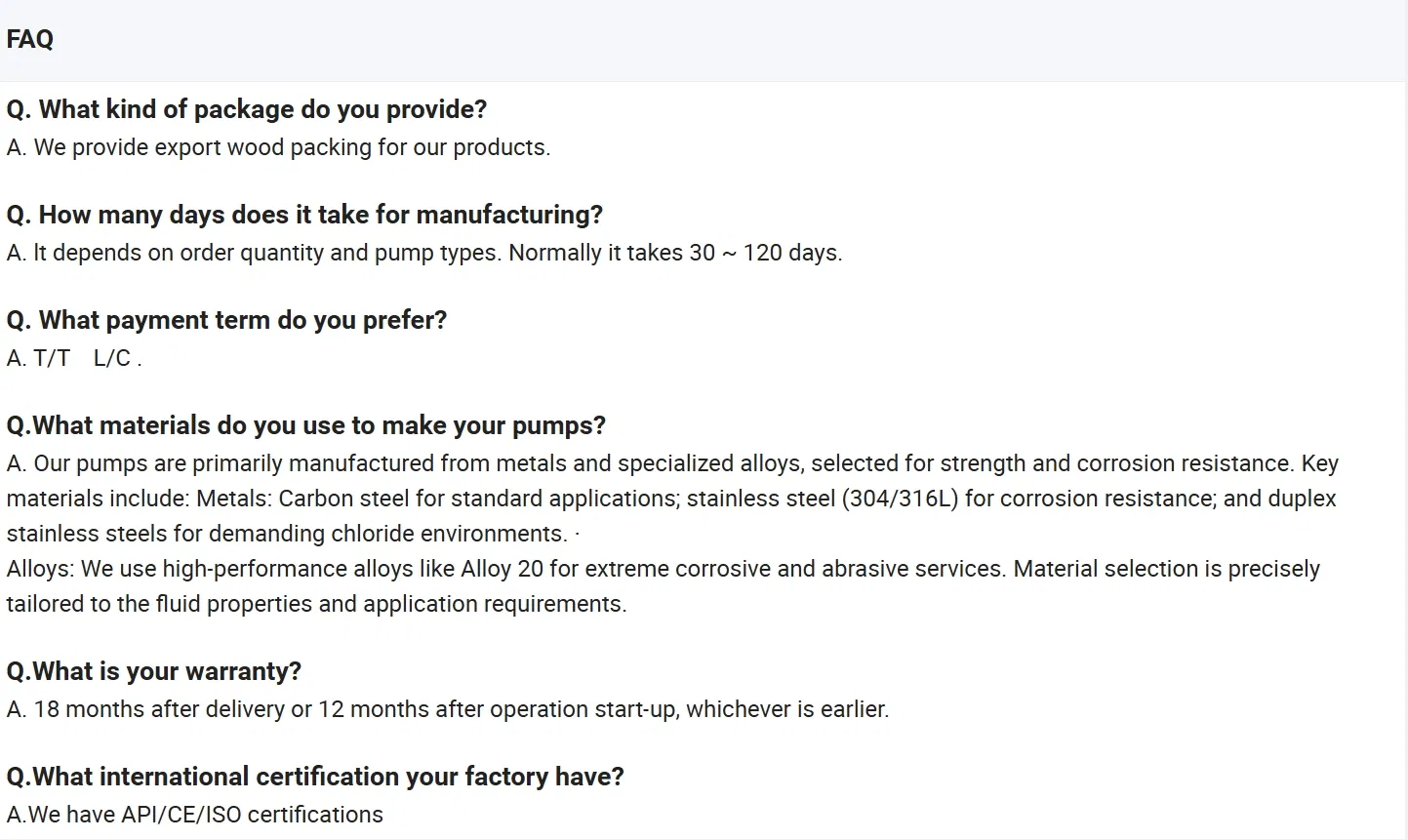1408x840 pixels.
Task: Click the international certification question
Action: click(314, 777)
